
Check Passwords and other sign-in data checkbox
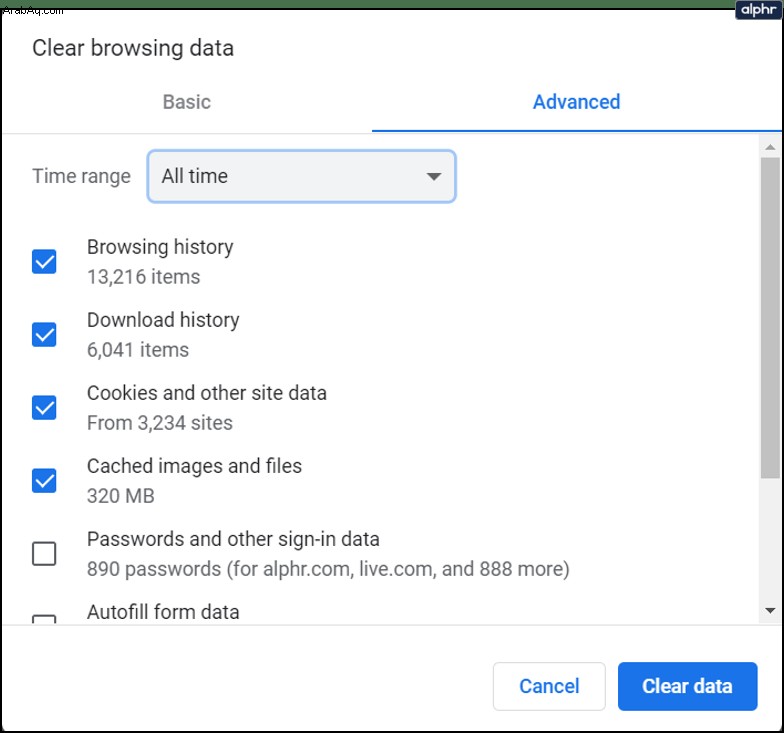(44, 554)
